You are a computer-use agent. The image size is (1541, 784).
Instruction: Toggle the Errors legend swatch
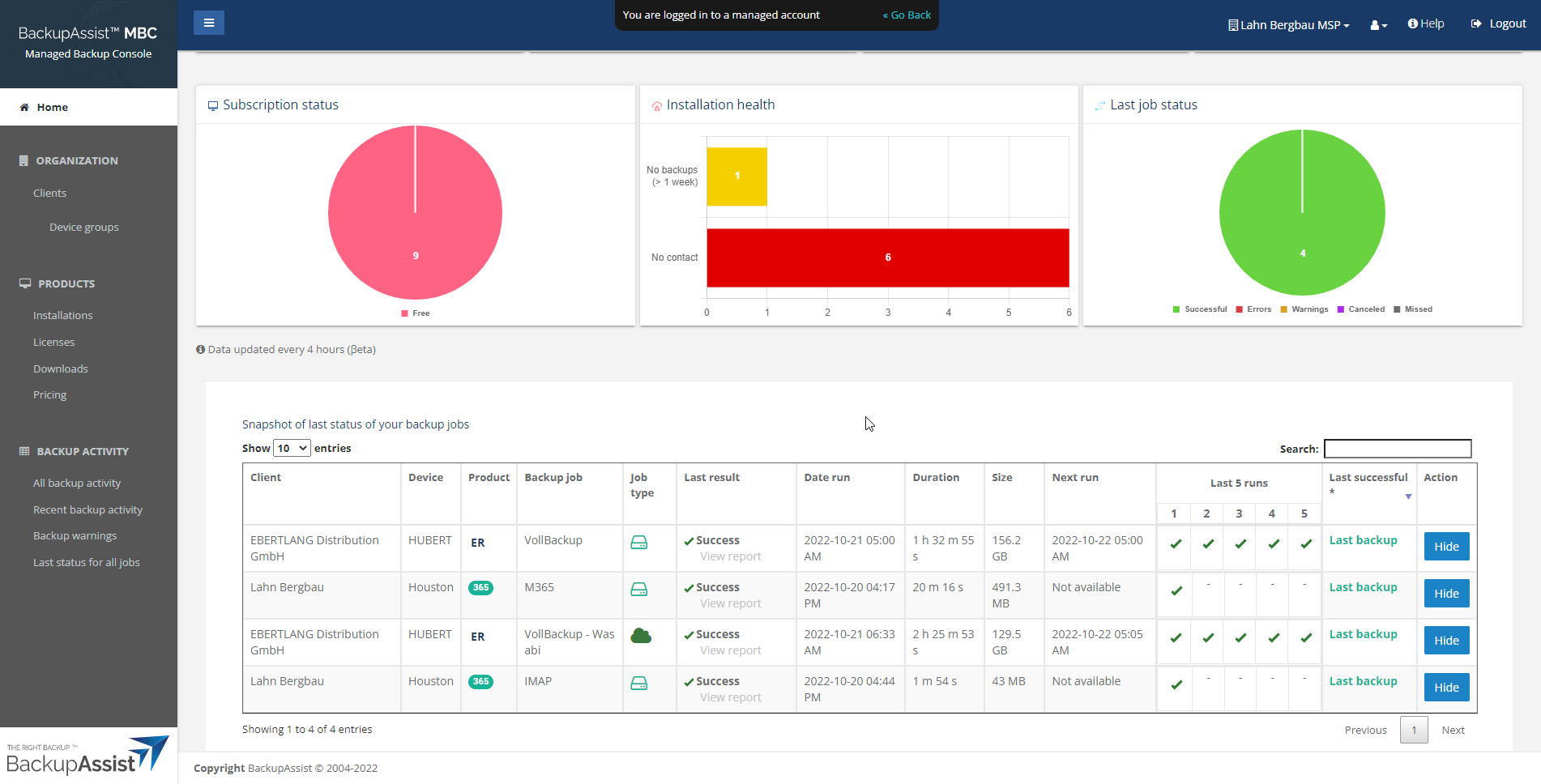1240,309
